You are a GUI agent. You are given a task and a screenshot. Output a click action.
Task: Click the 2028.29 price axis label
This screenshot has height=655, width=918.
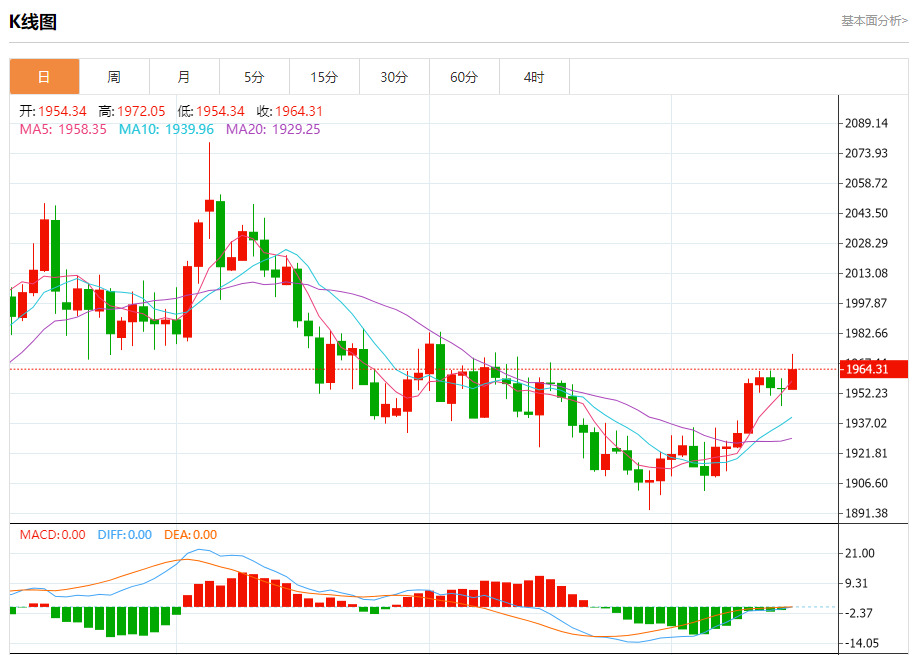click(866, 244)
